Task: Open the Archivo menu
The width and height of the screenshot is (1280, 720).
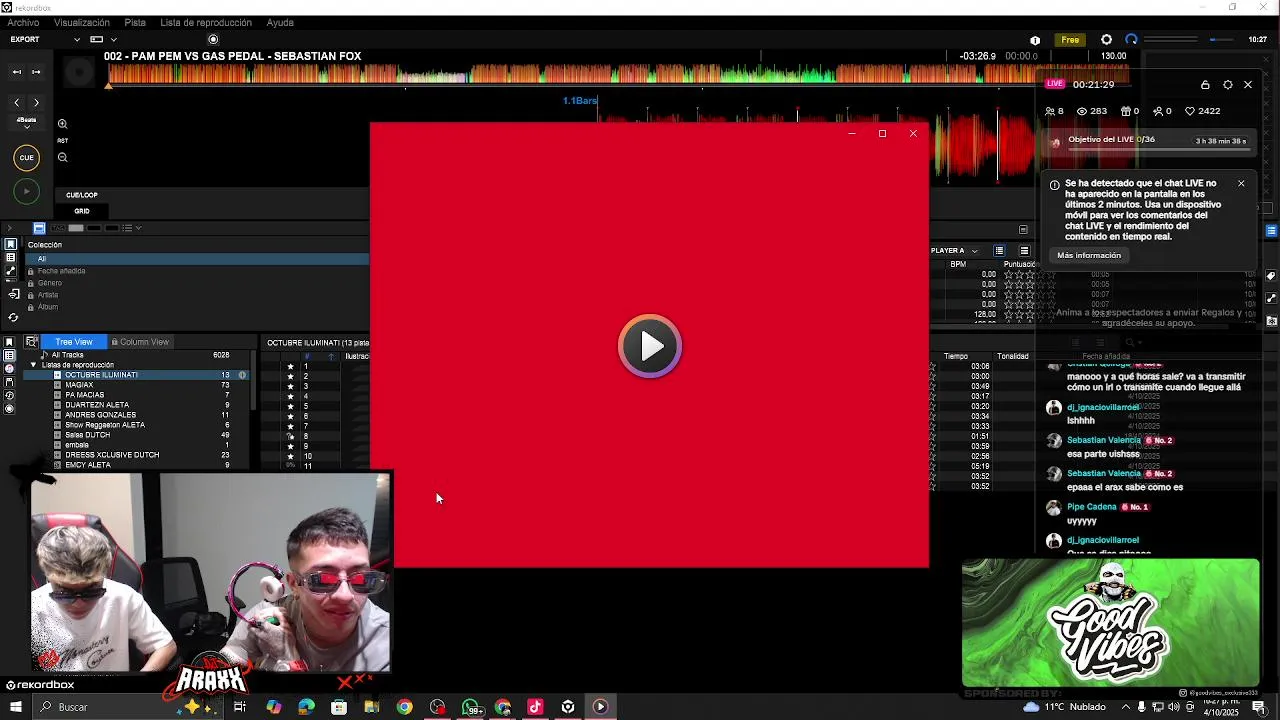Action: click(x=23, y=22)
